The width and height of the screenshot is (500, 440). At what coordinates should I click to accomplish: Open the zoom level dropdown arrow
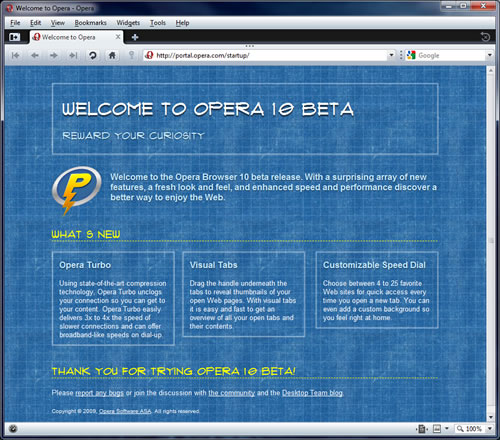(490, 429)
